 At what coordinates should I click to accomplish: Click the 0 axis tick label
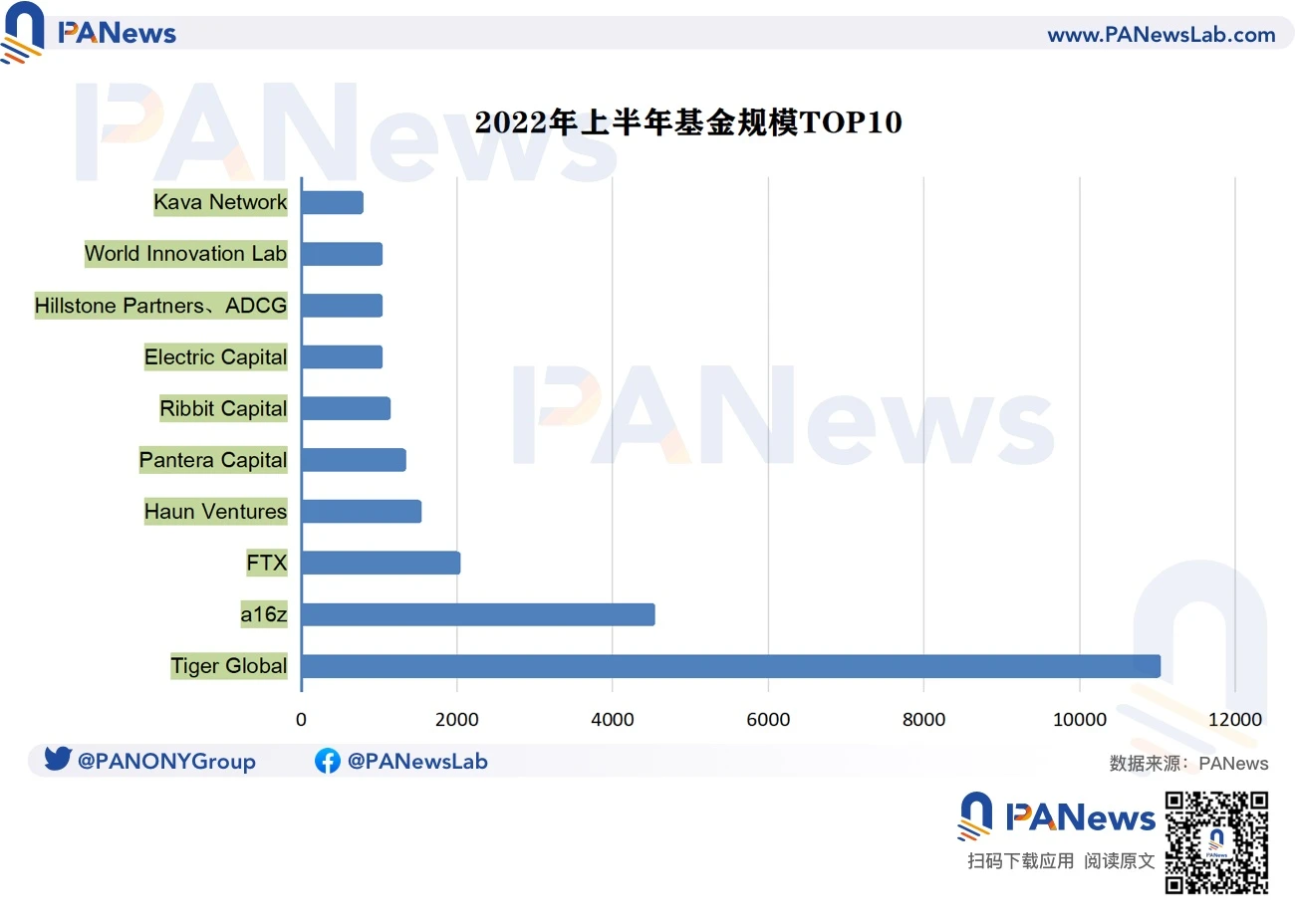(301, 720)
